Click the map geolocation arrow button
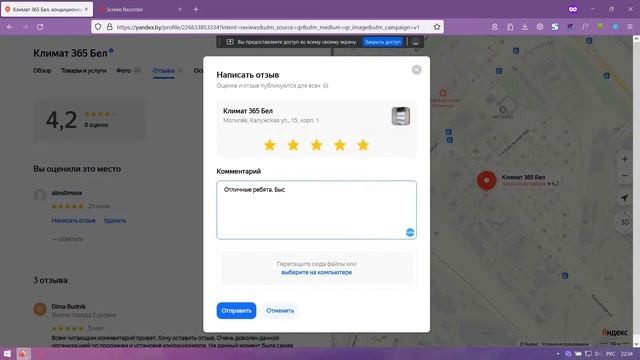The height and width of the screenshot is (360, 640). coord(624,198)
